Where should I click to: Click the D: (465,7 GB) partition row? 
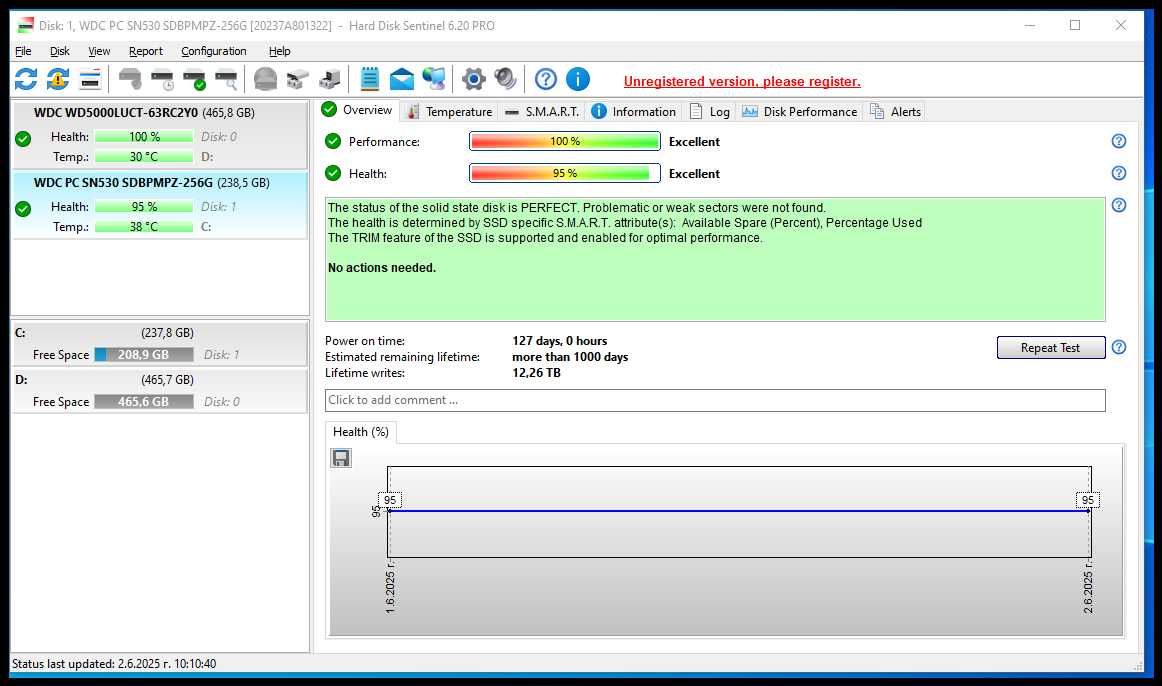click(x=159, y=390)
